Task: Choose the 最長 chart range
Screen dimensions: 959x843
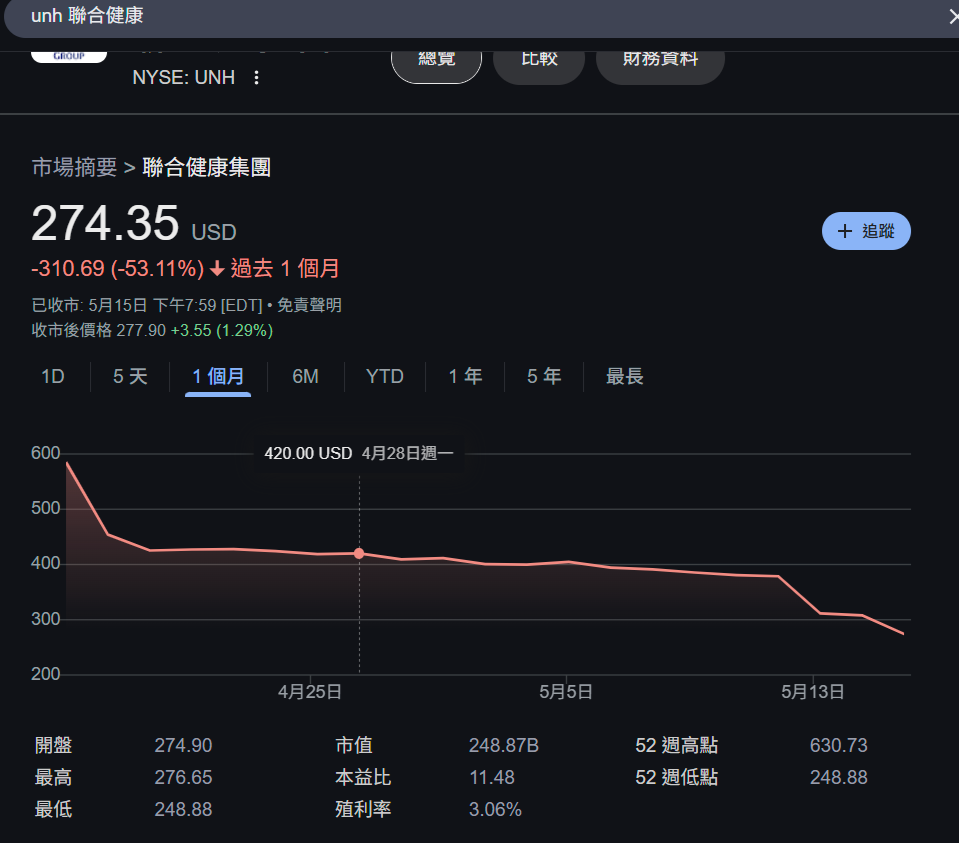Action: 624,377
